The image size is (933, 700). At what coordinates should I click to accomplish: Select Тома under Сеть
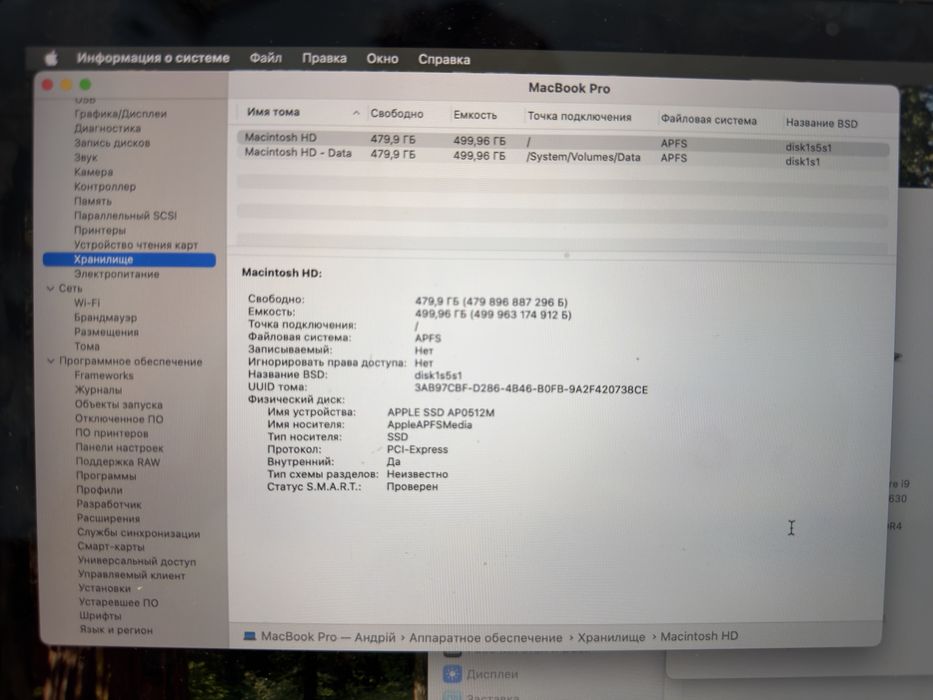coord(87,346)
